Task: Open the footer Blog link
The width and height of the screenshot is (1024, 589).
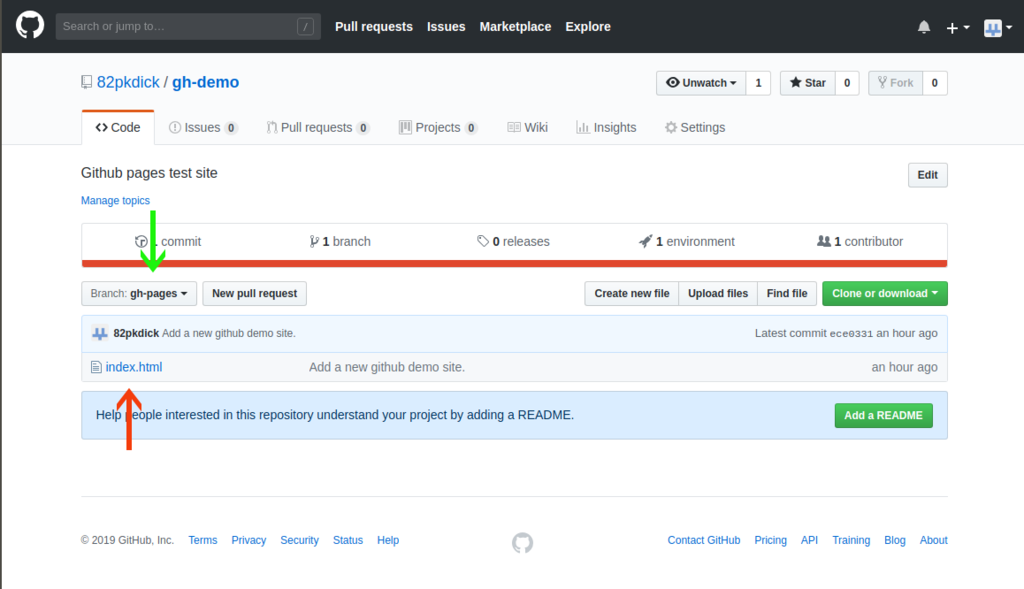Action: point(895,540)
